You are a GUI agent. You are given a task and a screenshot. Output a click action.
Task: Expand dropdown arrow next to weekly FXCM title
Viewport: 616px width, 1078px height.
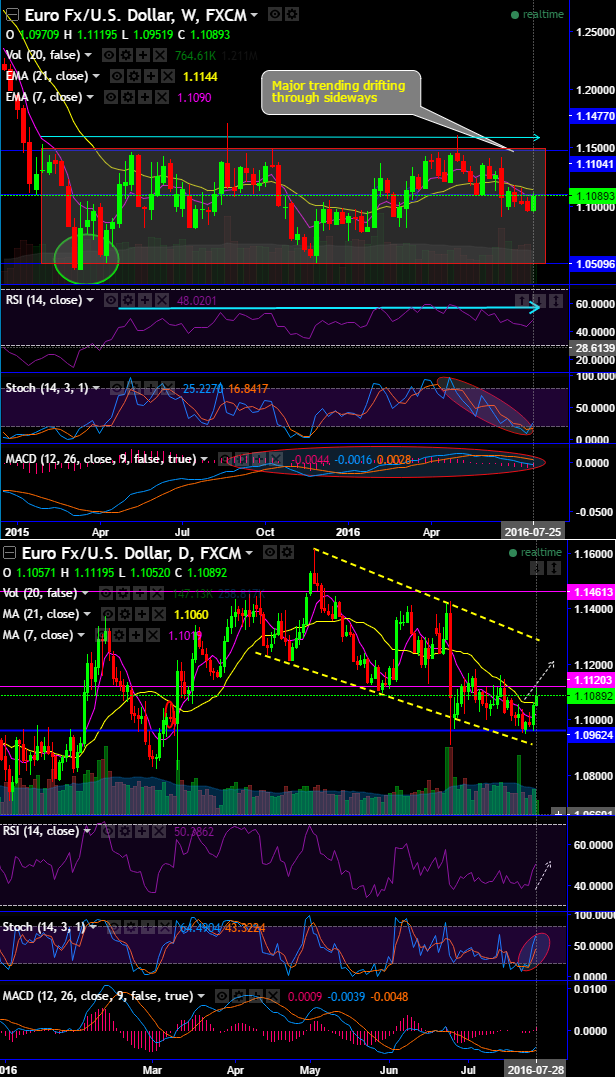coord(255,15)
